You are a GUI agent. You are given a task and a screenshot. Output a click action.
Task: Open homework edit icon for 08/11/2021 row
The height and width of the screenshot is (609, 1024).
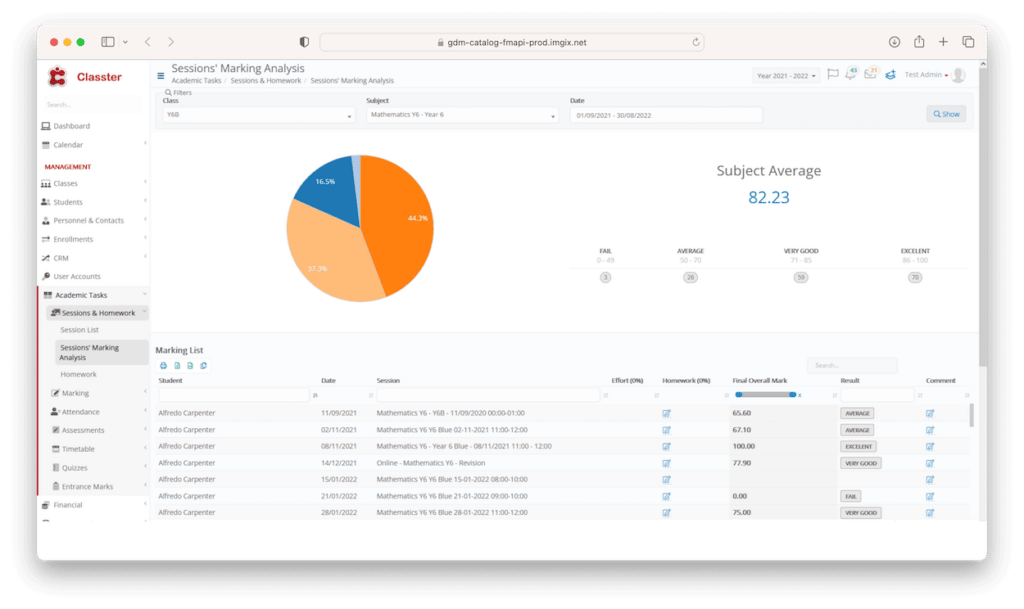666,446
